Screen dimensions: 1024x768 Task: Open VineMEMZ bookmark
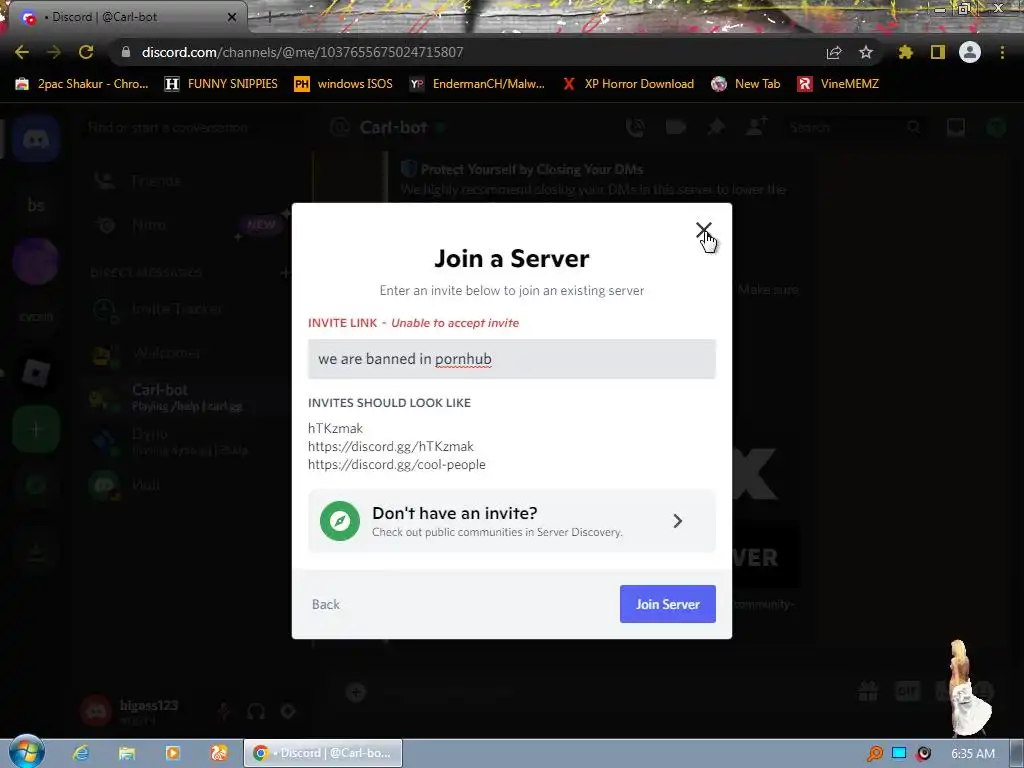click(x=839, y=84)
